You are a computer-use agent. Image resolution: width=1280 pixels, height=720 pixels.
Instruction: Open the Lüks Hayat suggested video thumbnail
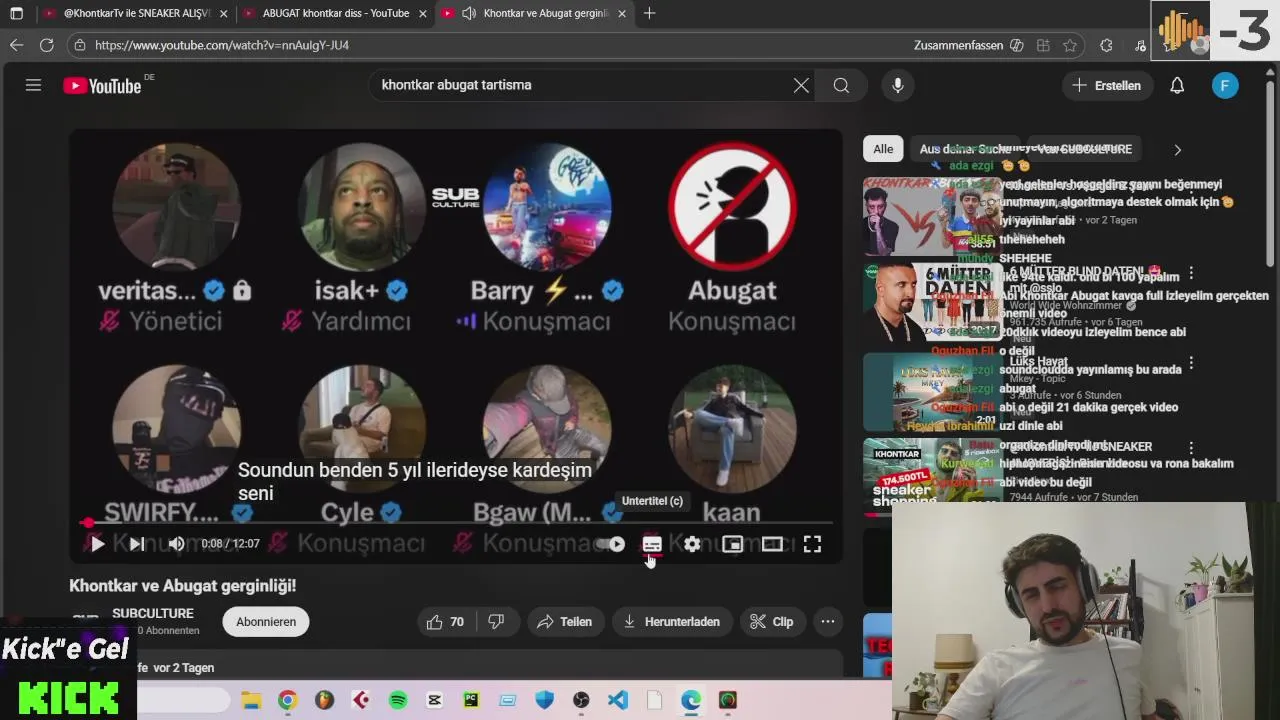933,390
